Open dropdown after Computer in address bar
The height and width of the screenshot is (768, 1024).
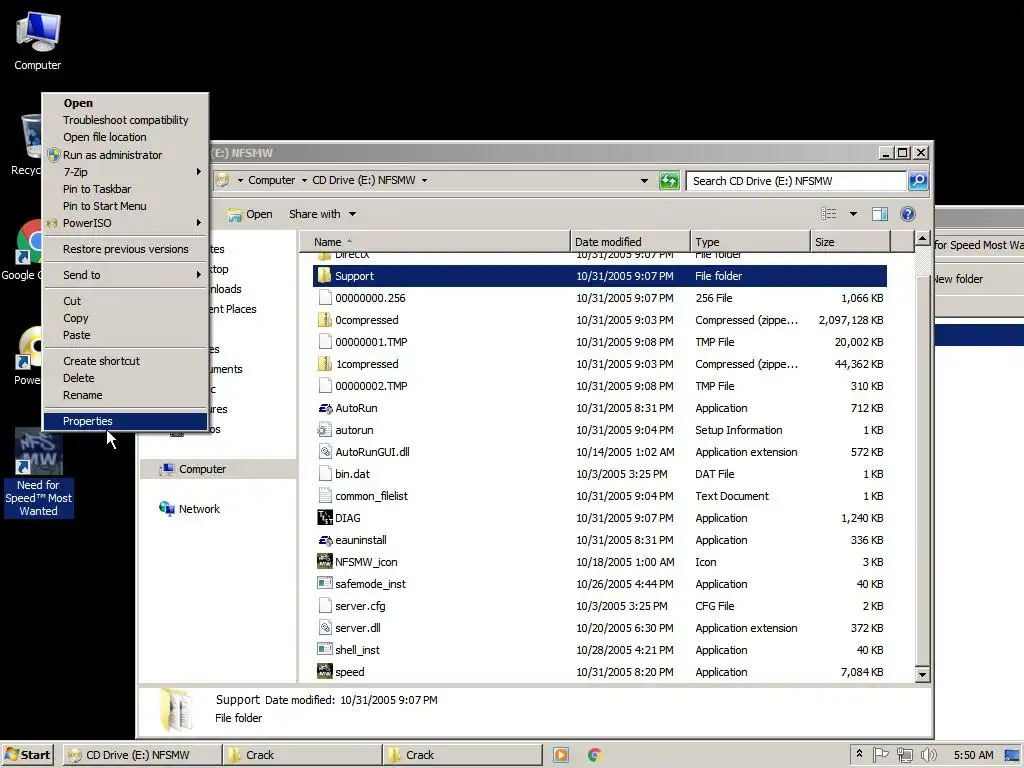point(304,180)
